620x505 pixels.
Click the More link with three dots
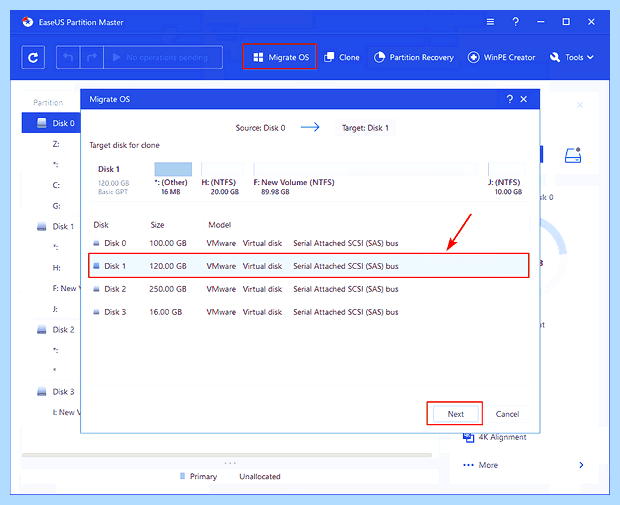[x=480, y=465]
